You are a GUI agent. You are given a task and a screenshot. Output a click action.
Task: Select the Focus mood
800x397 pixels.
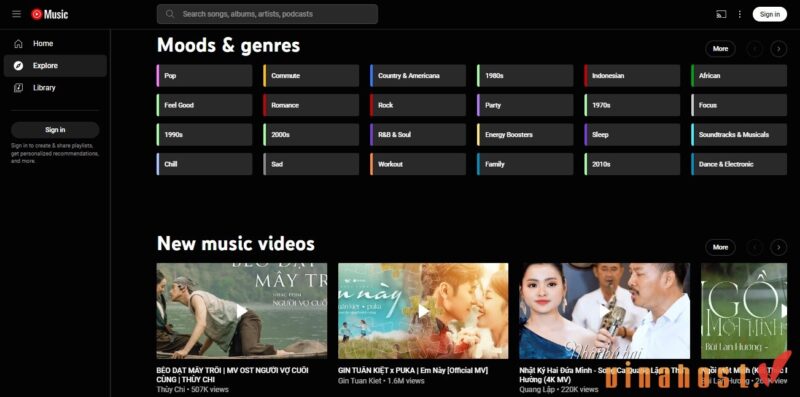tap(739, 105)
